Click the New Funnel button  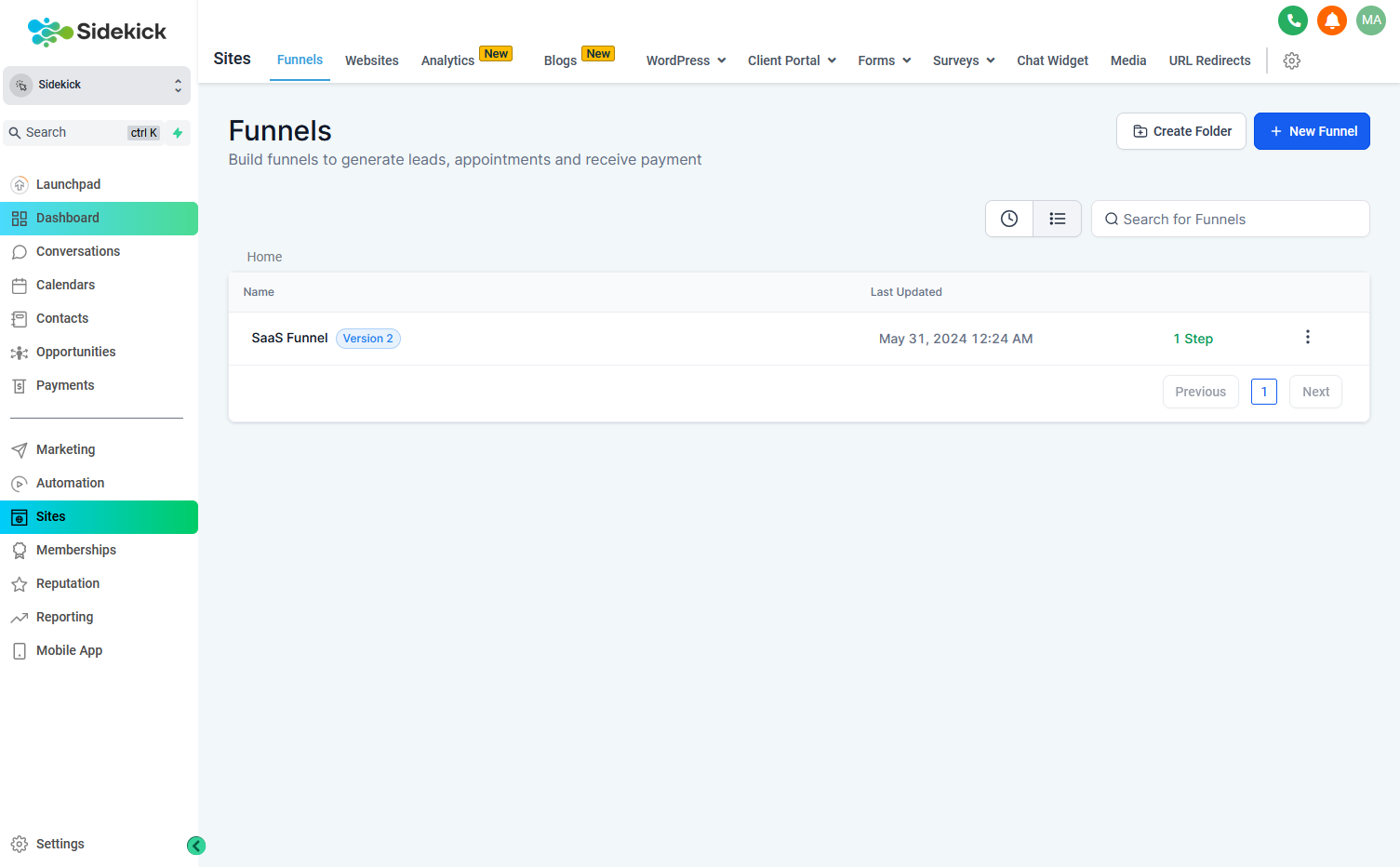tap(1312, 131)
